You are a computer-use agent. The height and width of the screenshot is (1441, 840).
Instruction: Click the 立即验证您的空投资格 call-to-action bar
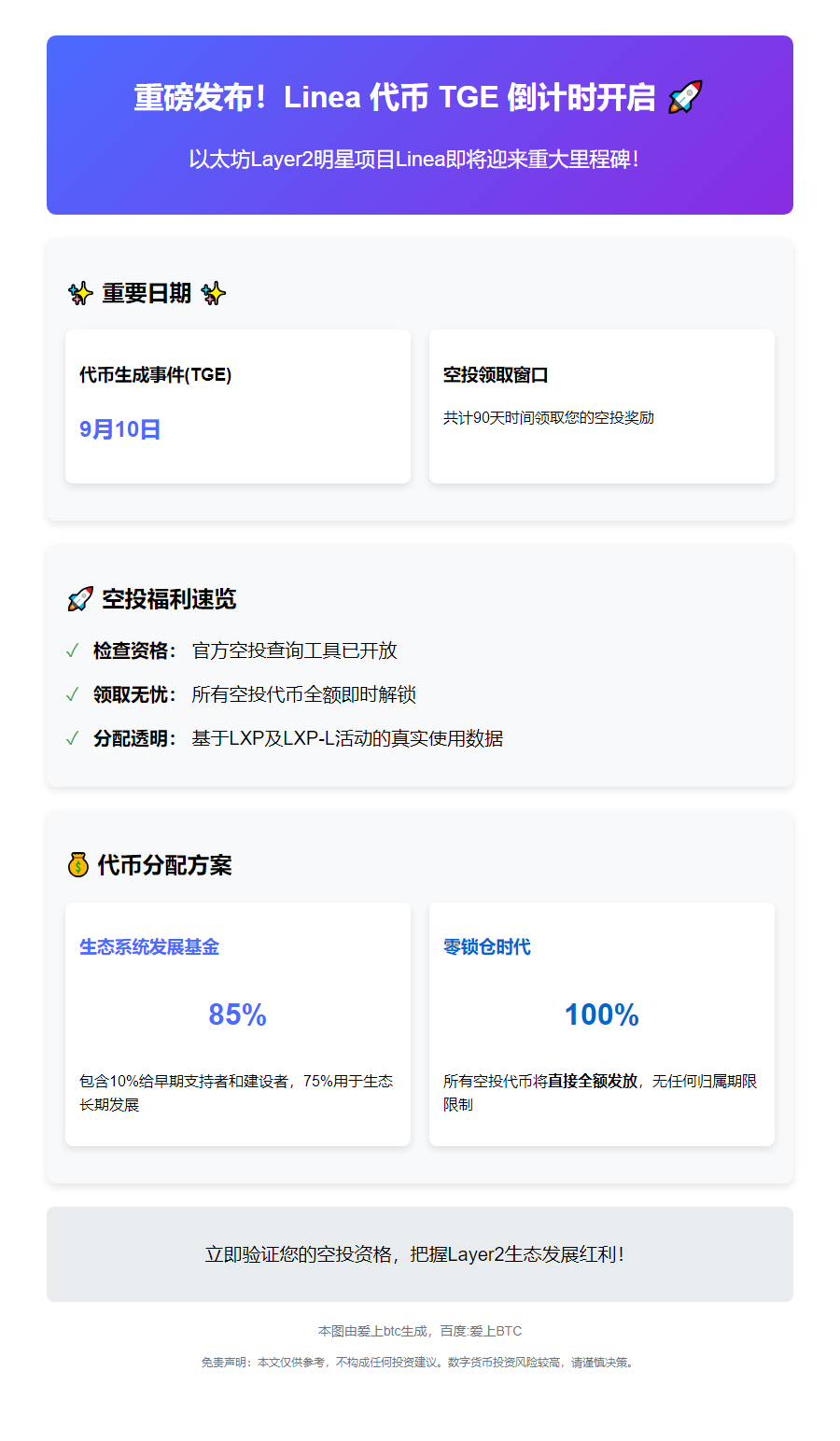(x=419, y=1254)
